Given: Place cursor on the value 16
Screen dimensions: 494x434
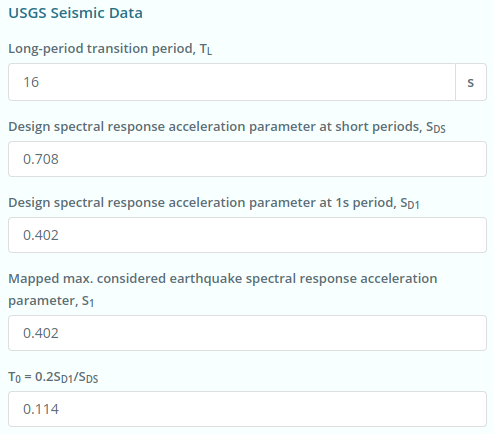Looking at the screenshot, I should [31, 82].
